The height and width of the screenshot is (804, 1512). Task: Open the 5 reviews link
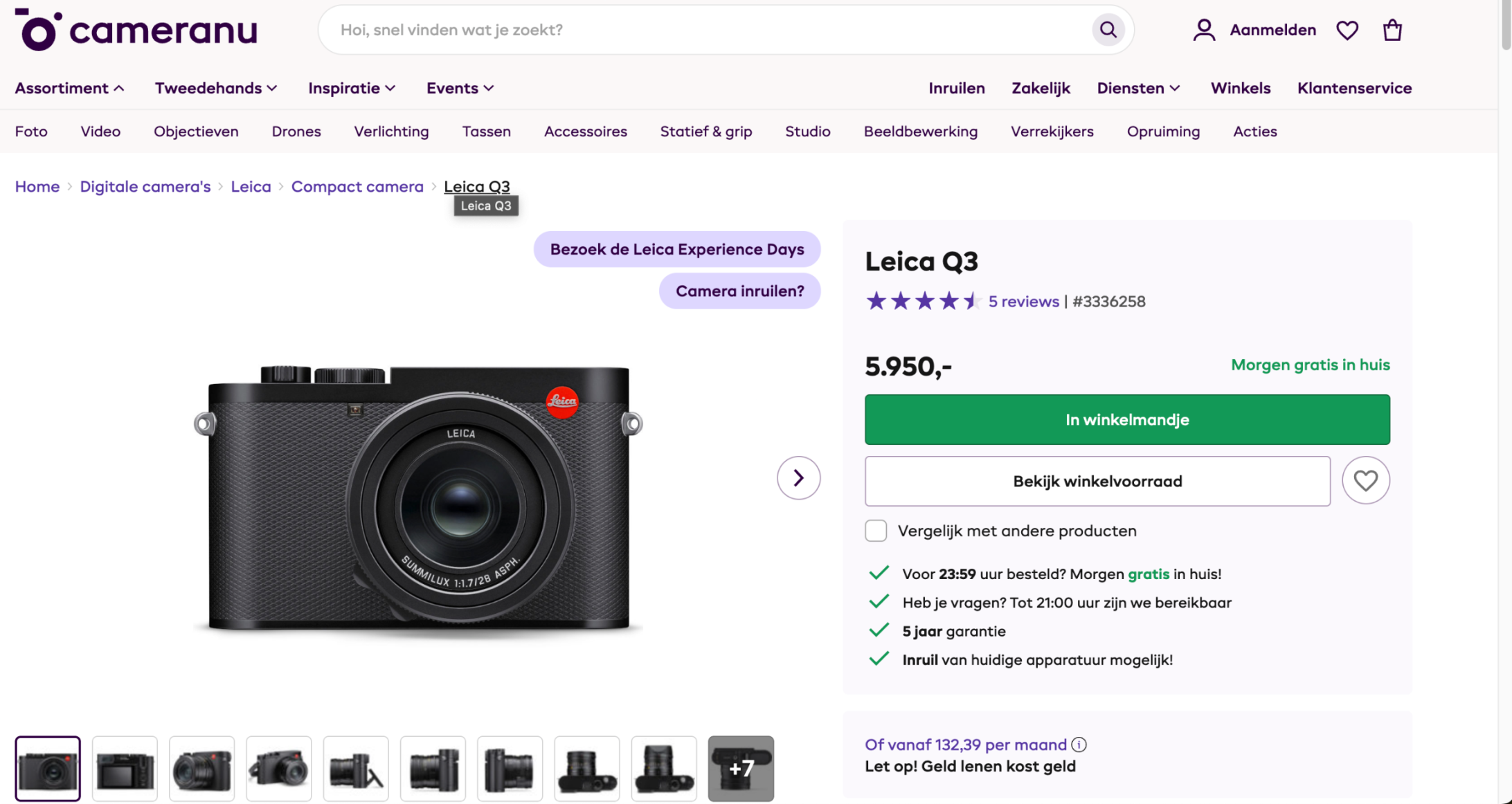(x=1023, y=302)
